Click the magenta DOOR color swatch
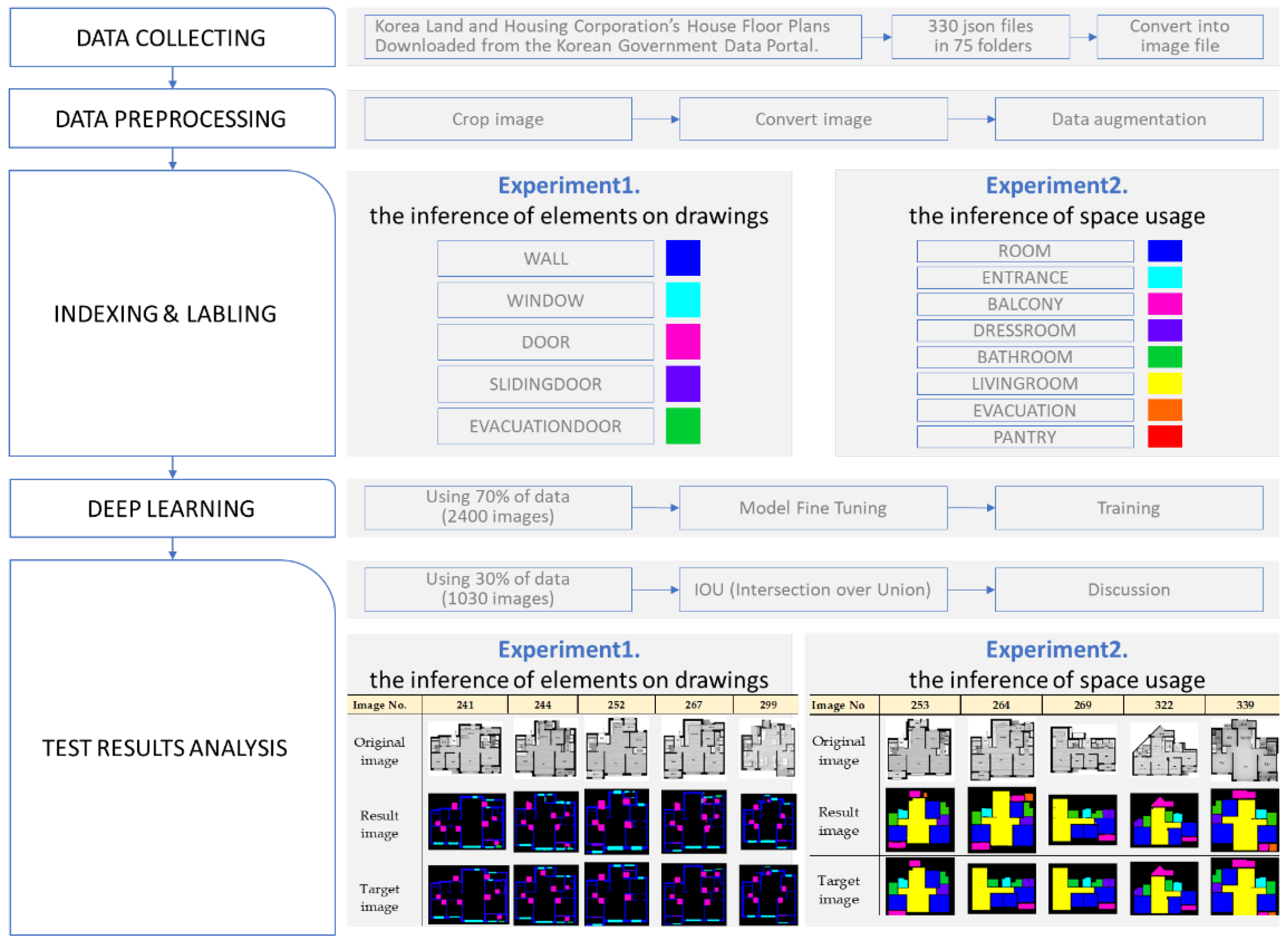 [x=683, y=342]
